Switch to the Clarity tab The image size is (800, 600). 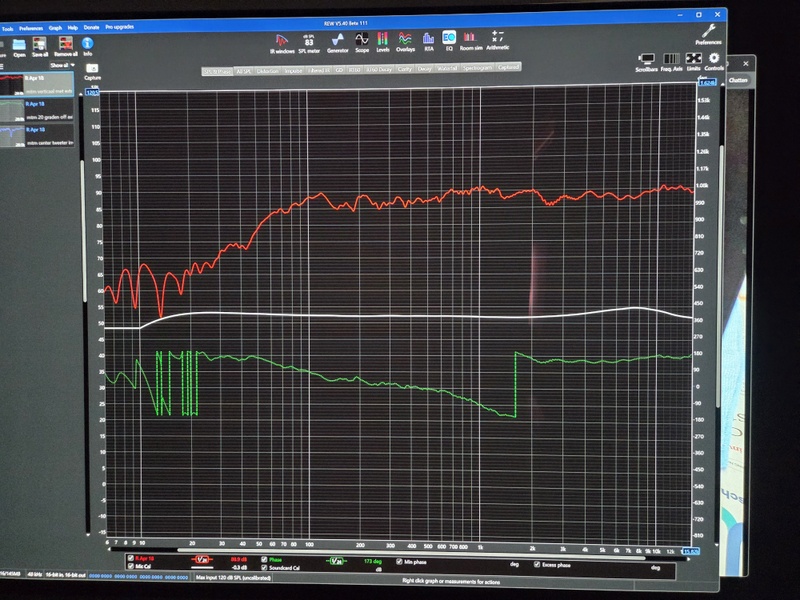(405, 69)
